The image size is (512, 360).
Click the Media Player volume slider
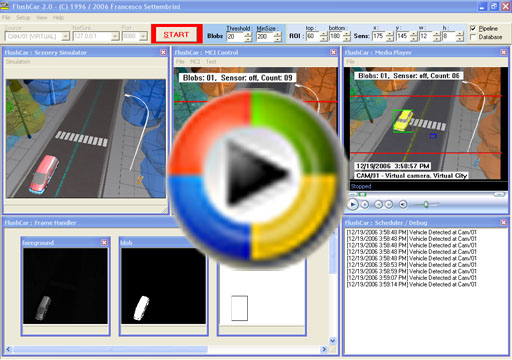[426, 204]
